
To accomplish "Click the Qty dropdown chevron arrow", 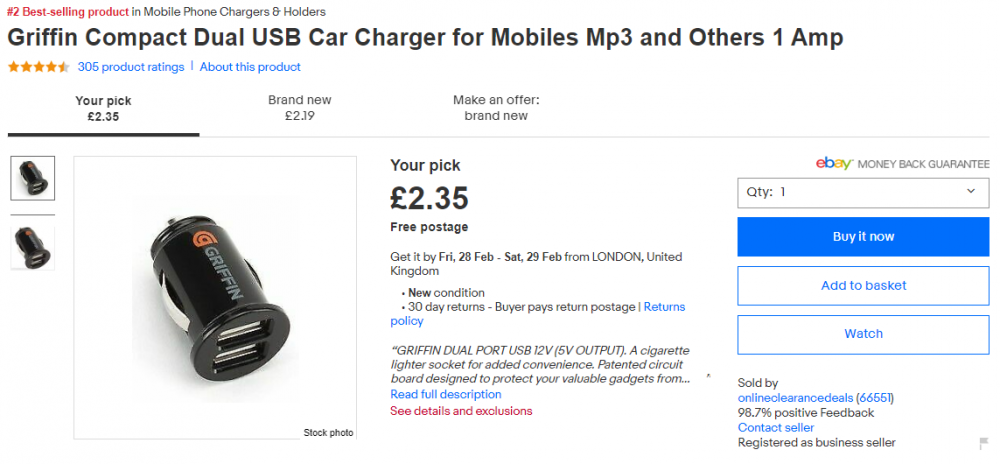I will pos(971,191).
